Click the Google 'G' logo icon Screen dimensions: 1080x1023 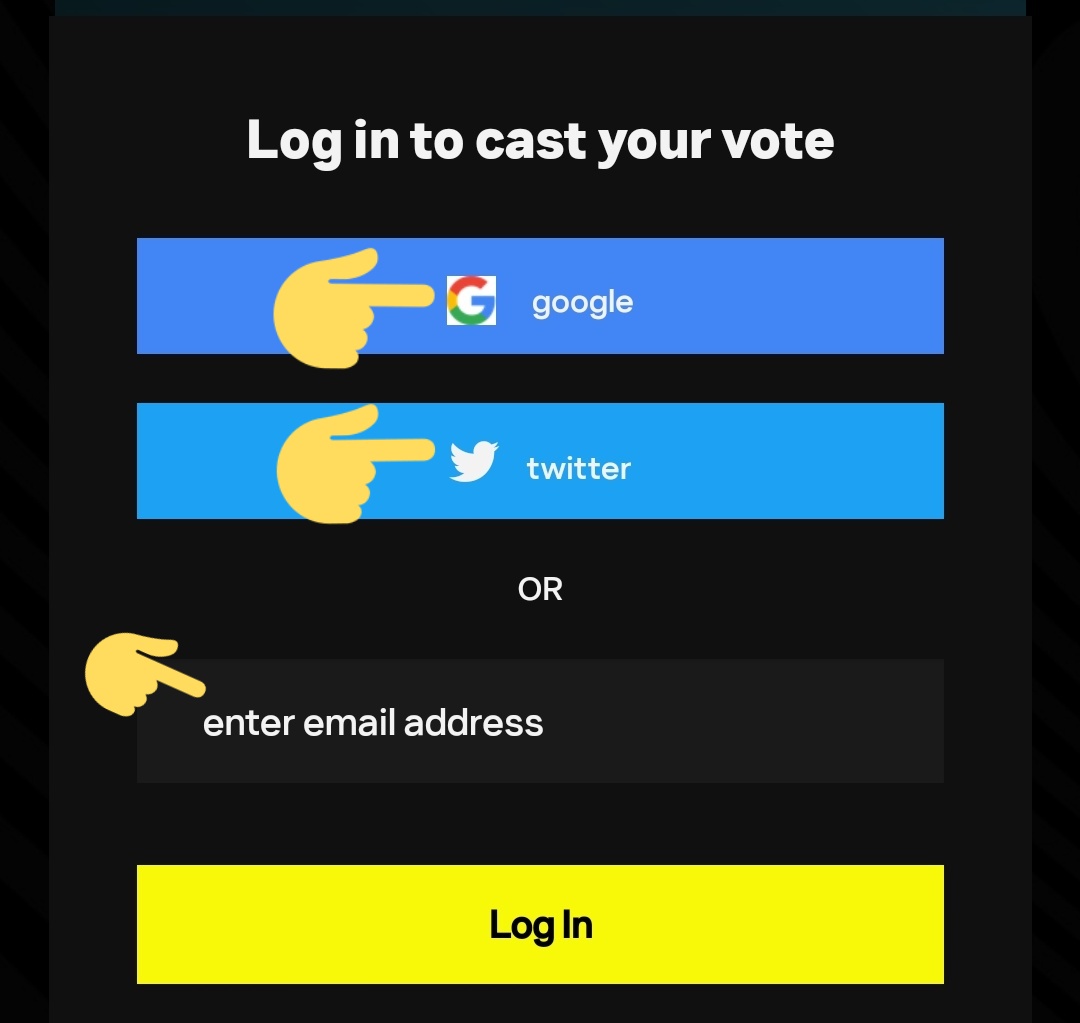point(471,300)
